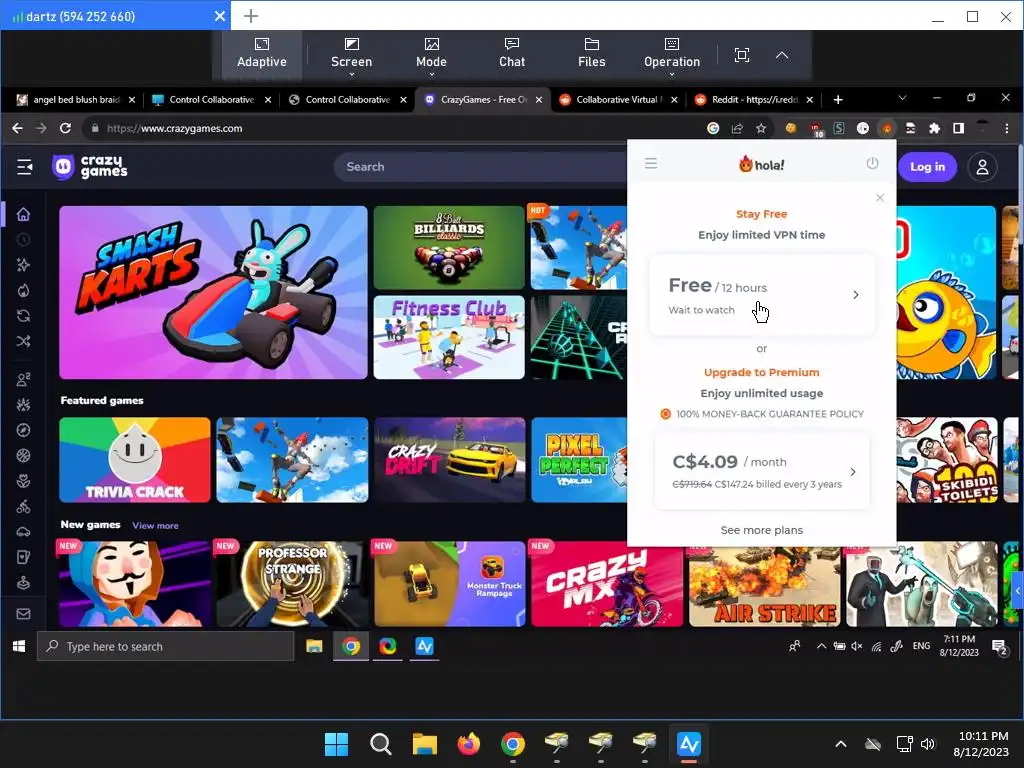This screenshot has width=1024, height=768.
Task: Click Type here to search box
Action: tap(165, 647)
